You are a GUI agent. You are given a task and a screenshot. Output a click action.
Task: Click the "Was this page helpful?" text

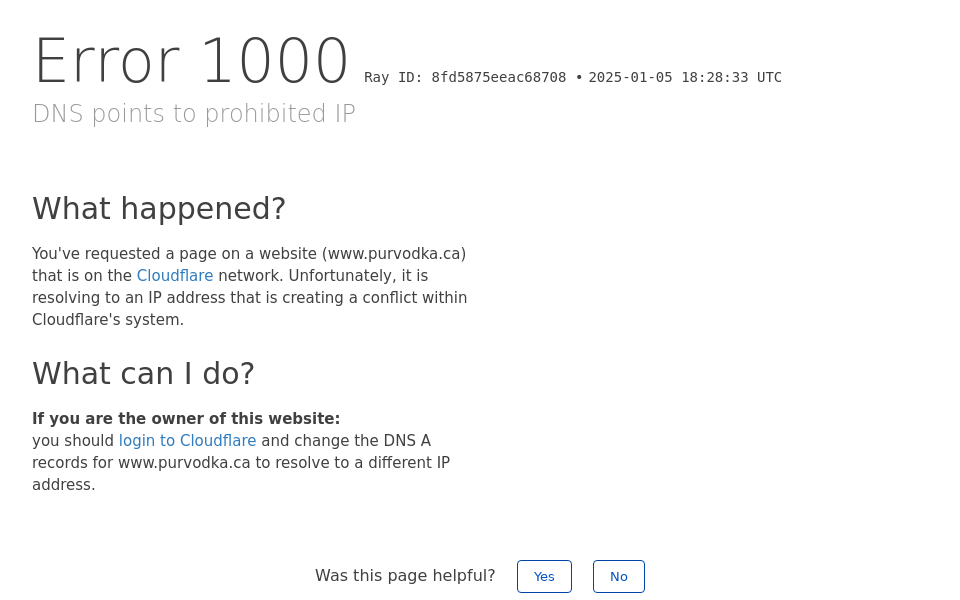tap(405, 576)
